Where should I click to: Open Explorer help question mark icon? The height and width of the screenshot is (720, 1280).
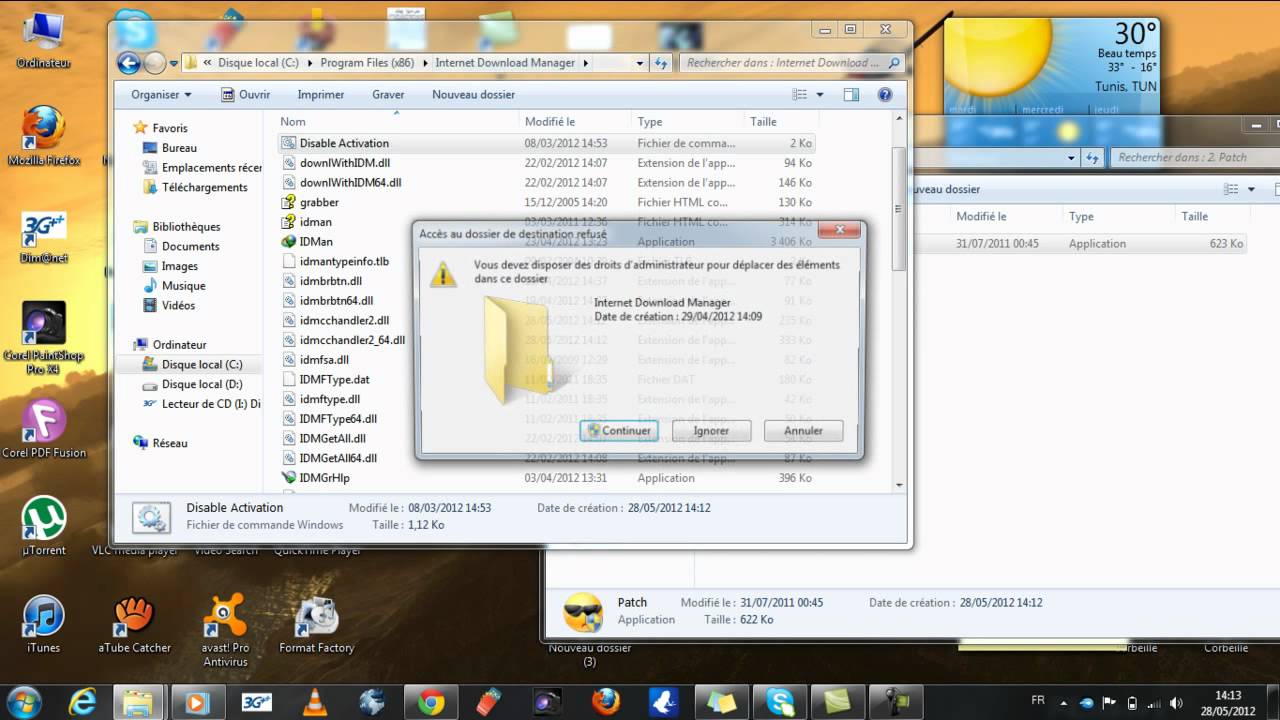884,95
